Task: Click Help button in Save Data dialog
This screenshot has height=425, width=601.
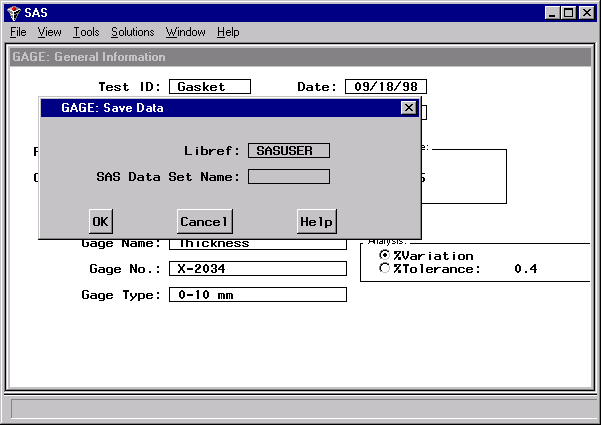Action: click(317, 222)
